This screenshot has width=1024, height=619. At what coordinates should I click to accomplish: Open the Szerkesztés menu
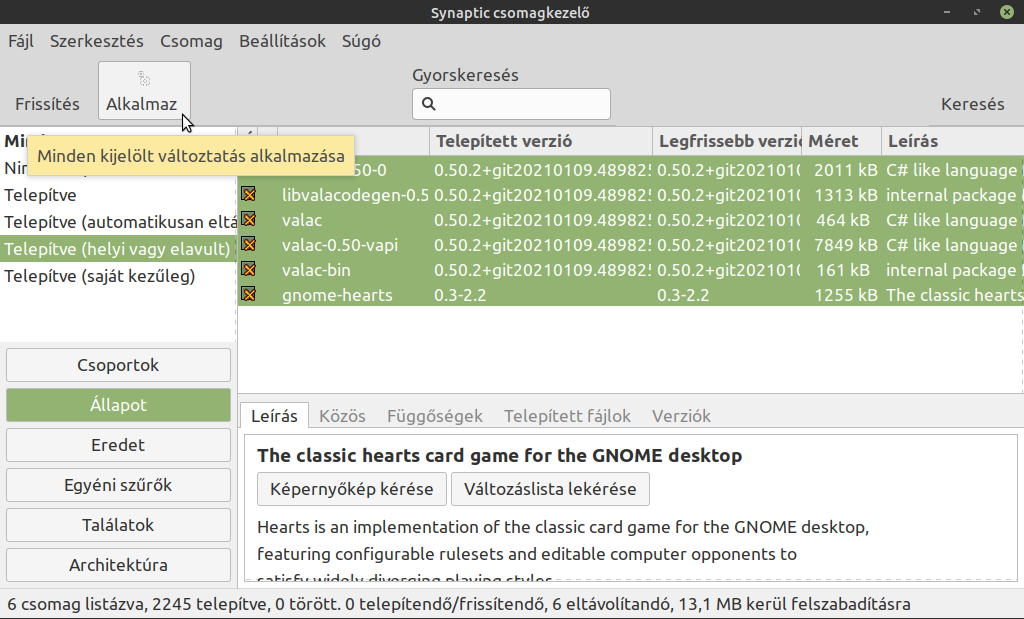coord(97,41)
